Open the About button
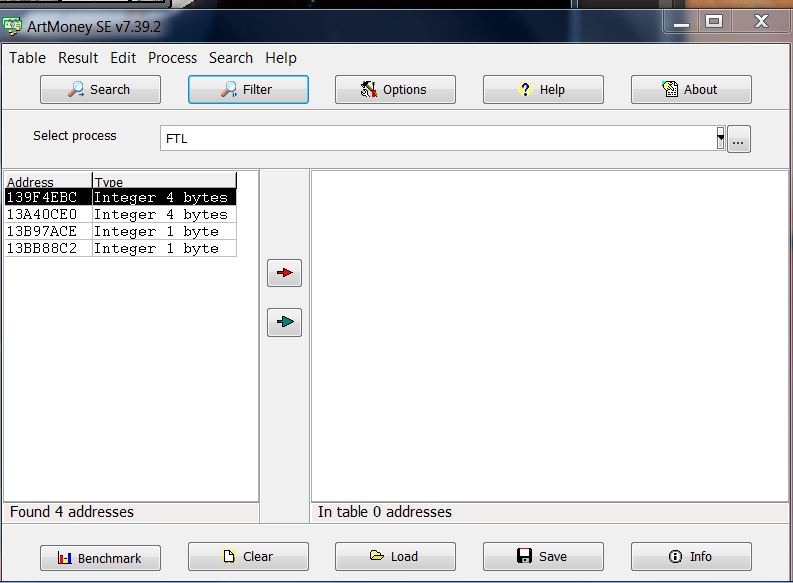 point(691,89)
